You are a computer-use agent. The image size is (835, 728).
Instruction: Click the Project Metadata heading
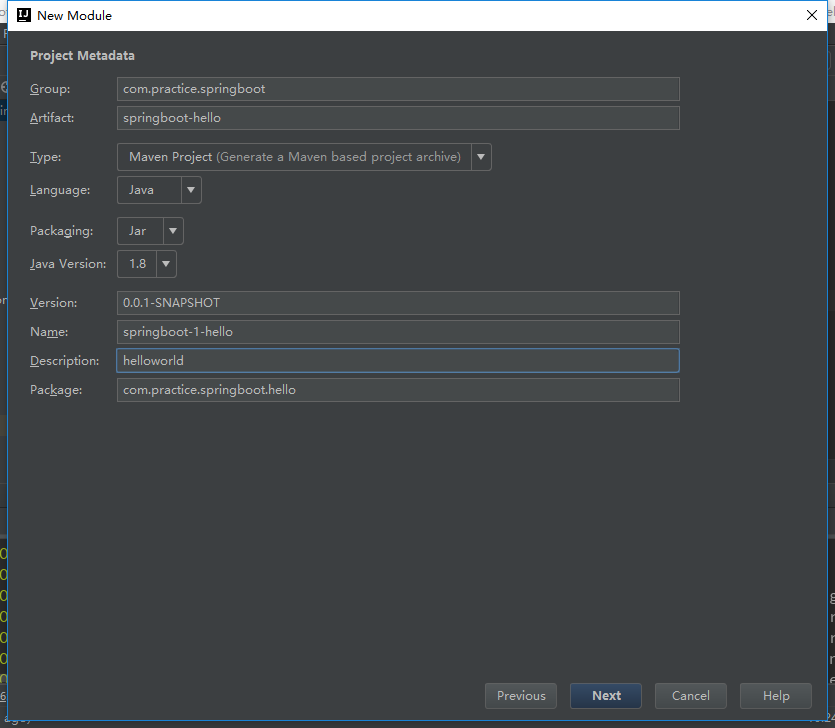pyautogui.click(x=82, y=55)
